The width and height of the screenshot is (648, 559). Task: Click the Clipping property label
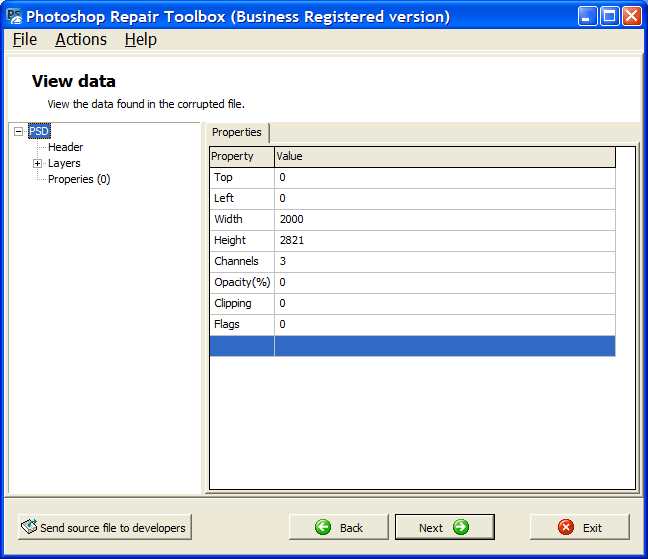tap(233, 303)
